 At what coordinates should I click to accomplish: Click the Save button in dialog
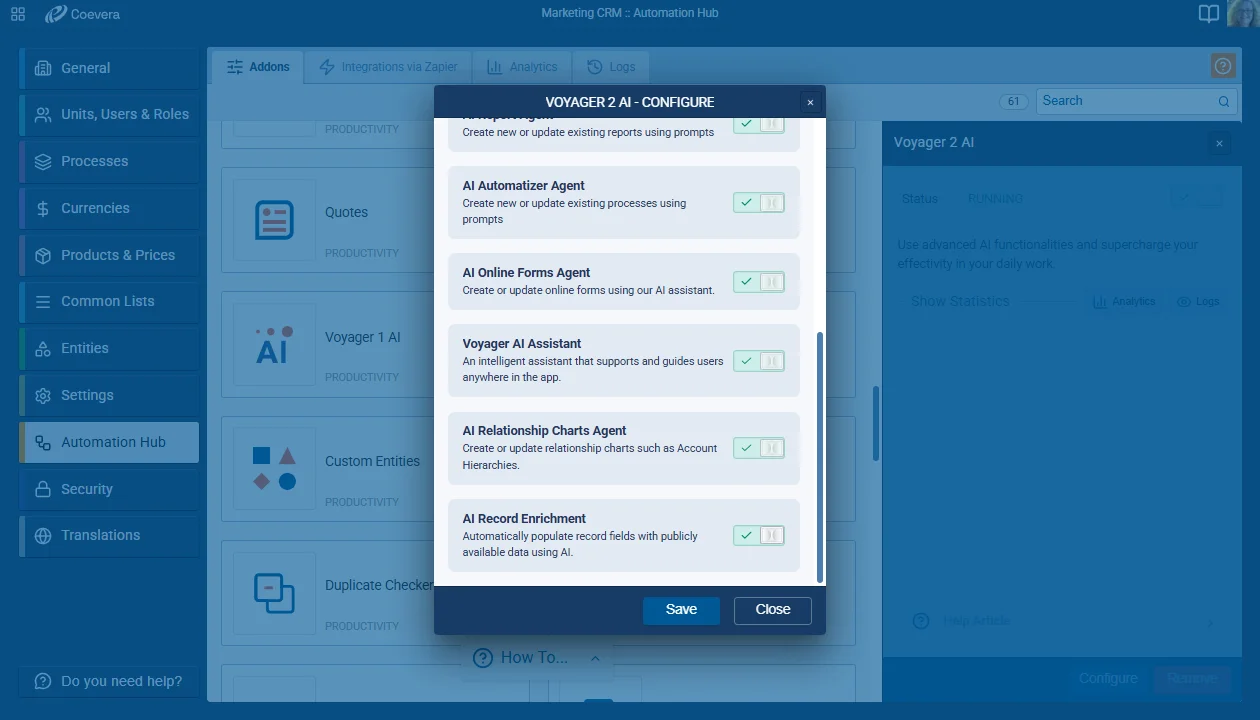[681, 610]
